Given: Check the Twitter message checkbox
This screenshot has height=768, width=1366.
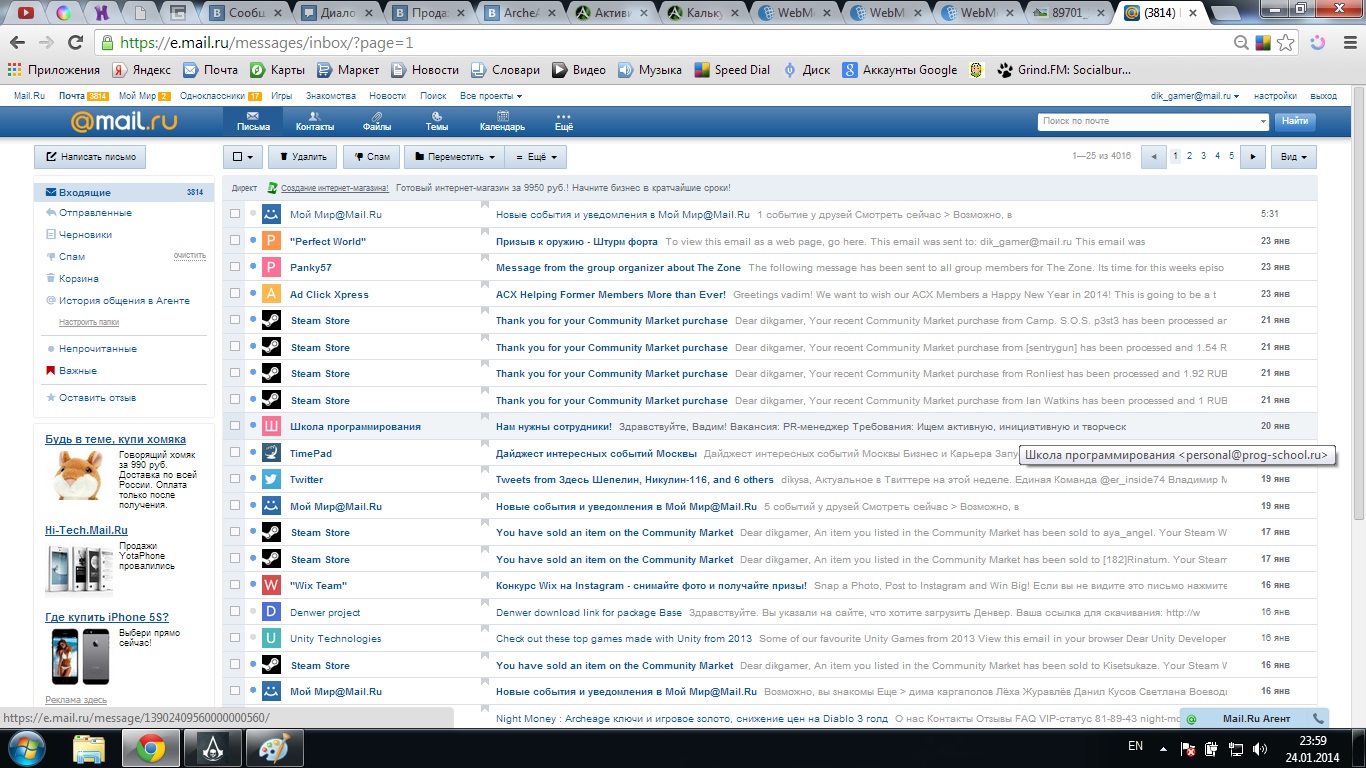Looking at the screenshot, I should click(x=235, y=479).
